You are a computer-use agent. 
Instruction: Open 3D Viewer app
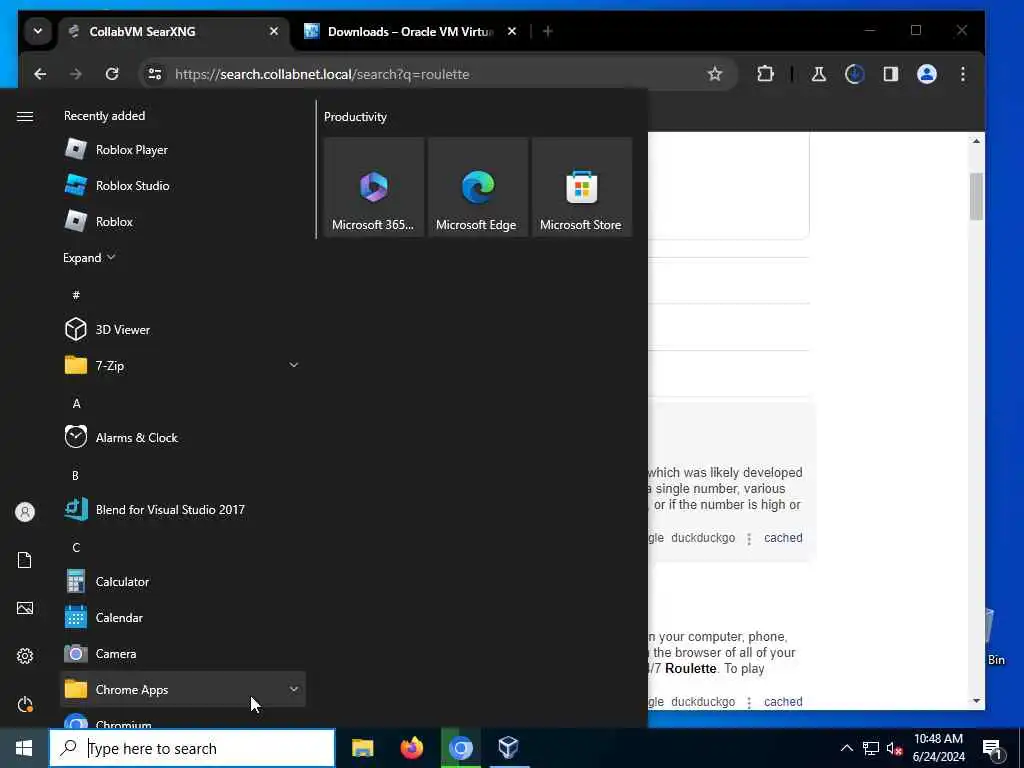click(x=183, y=329)
